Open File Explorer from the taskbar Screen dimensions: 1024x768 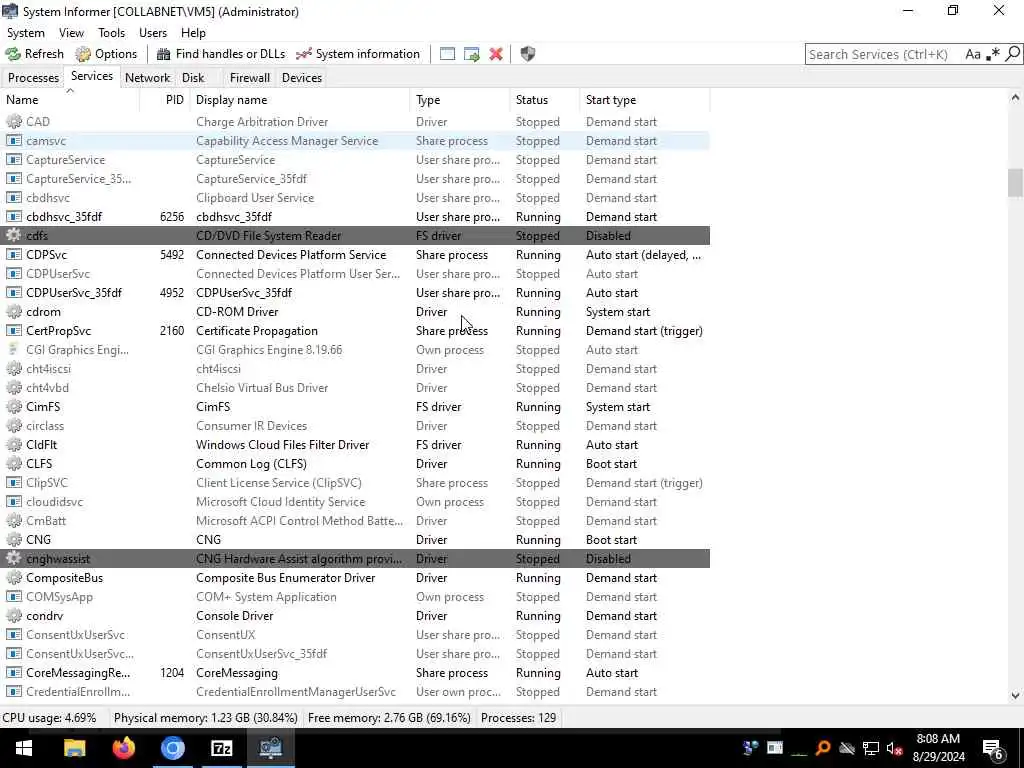74,748
